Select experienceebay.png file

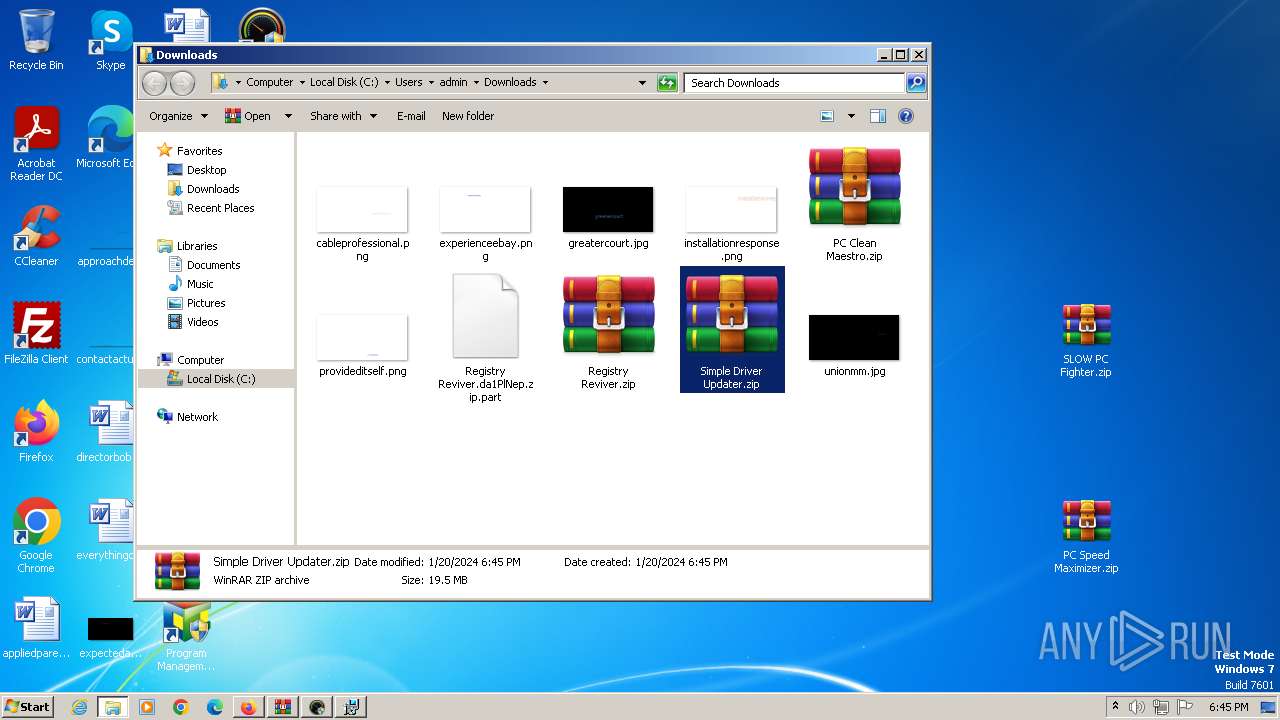click(485, 224)
